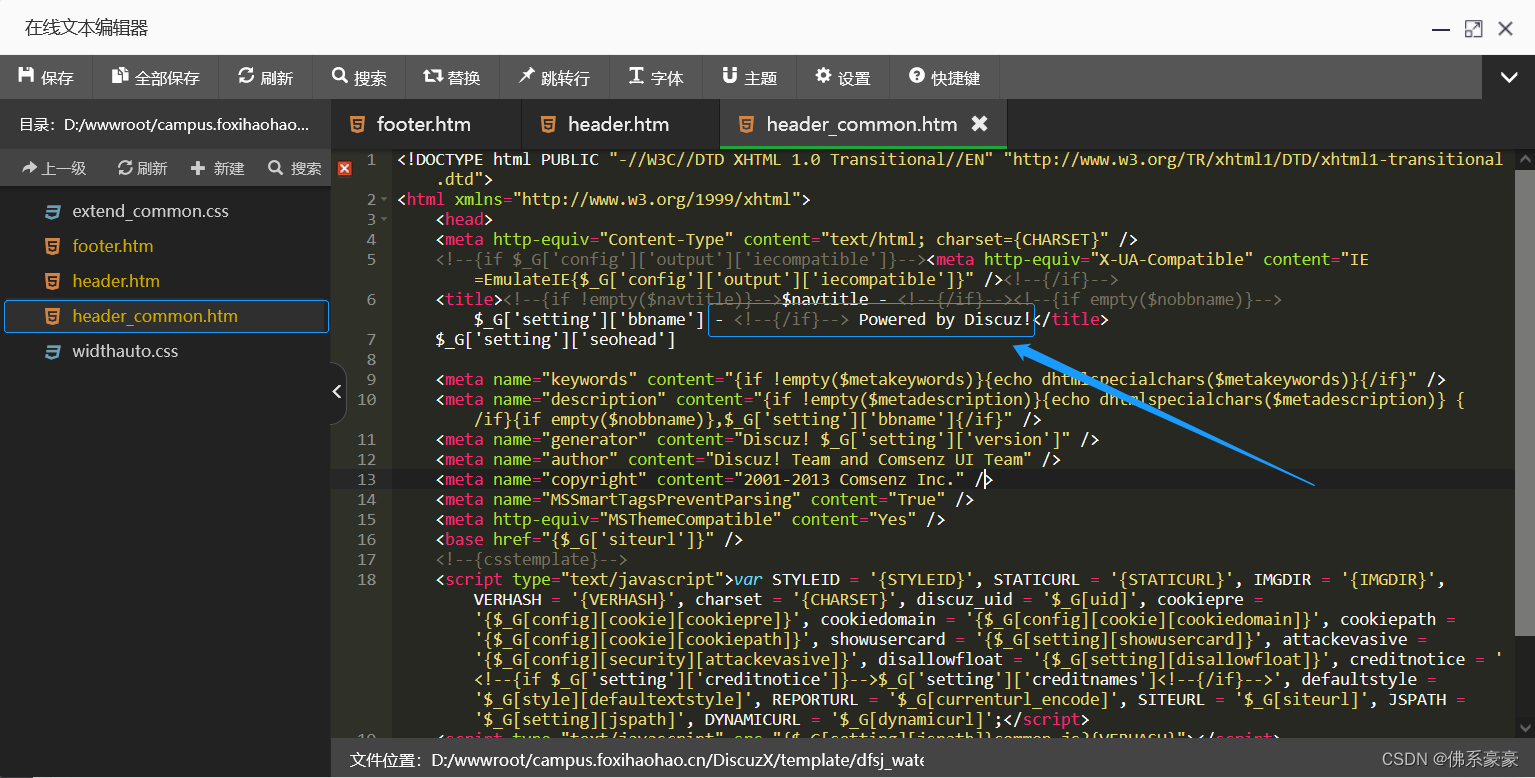The image size is (1535, 778).
Task: Refresh (刷新) the file directory
Action: click(142, 168)
